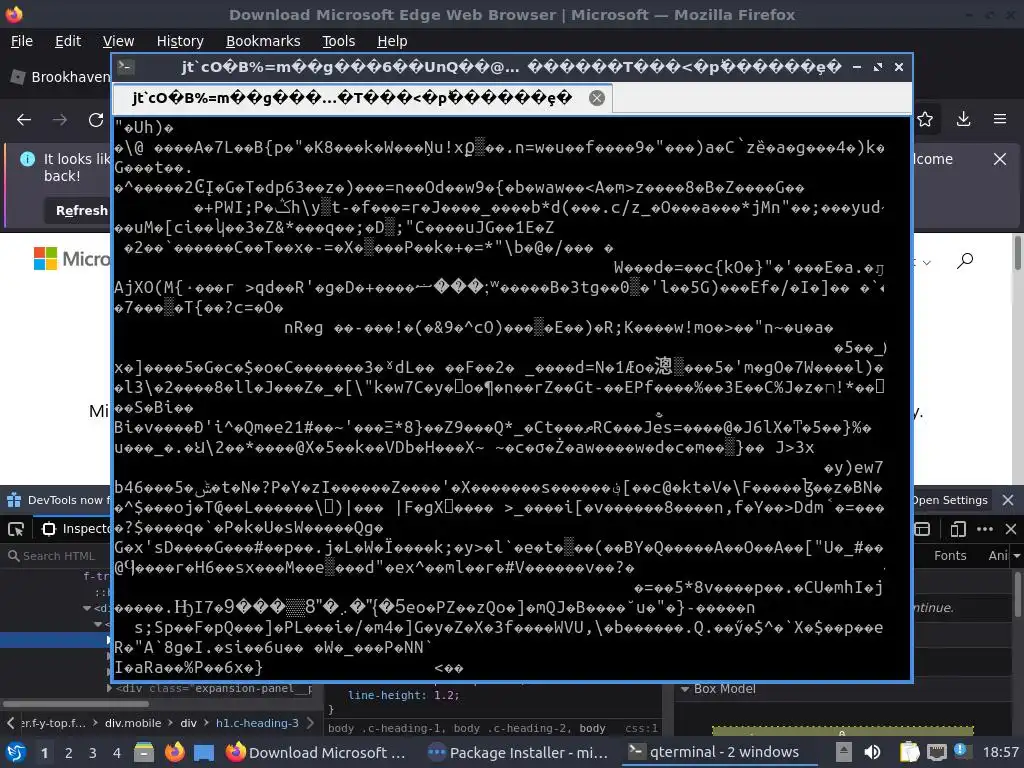Click the qterminal window title icon

(x=126, y=67)
